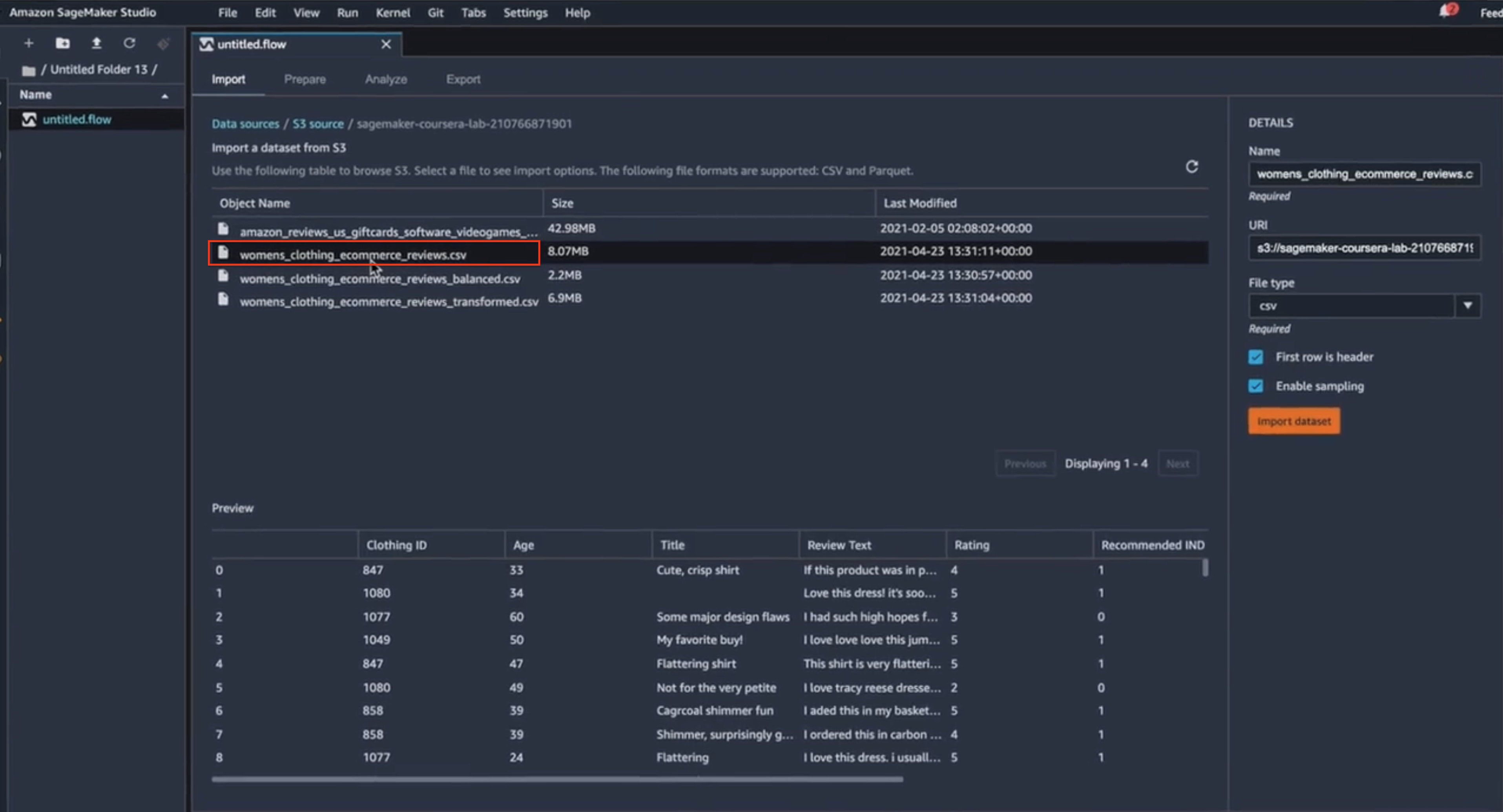Click the 42.98MB size cell

[x=571, y=228]
